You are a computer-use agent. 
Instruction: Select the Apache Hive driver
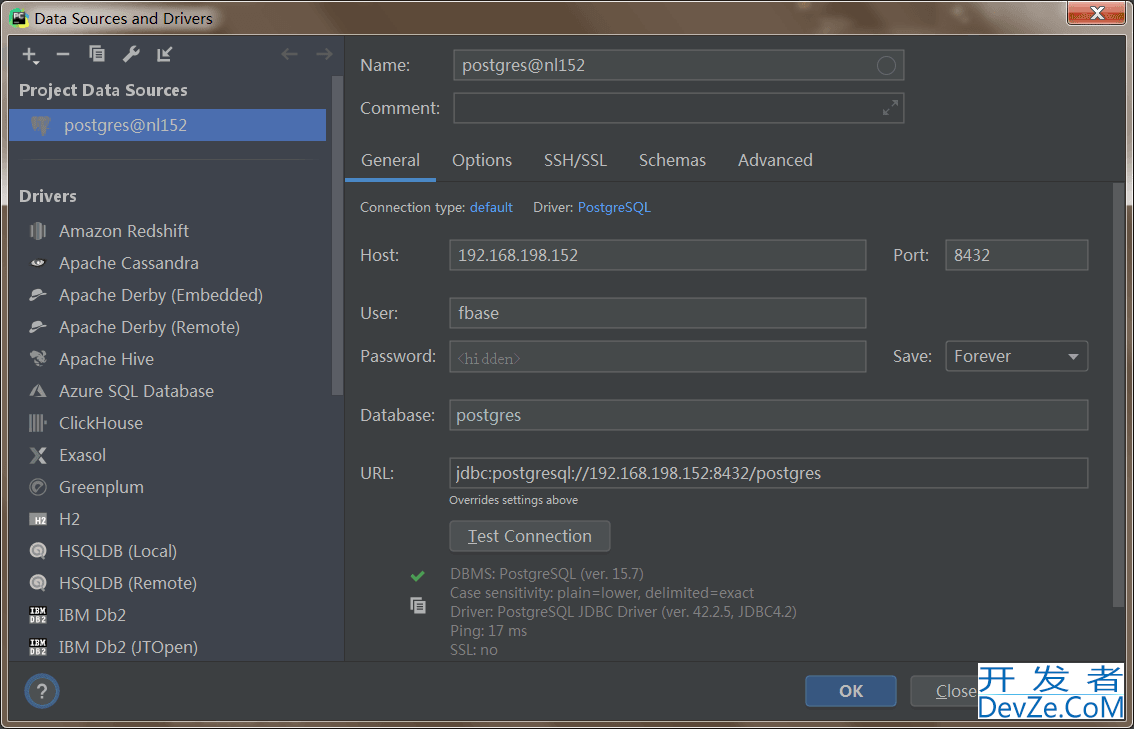106,359
